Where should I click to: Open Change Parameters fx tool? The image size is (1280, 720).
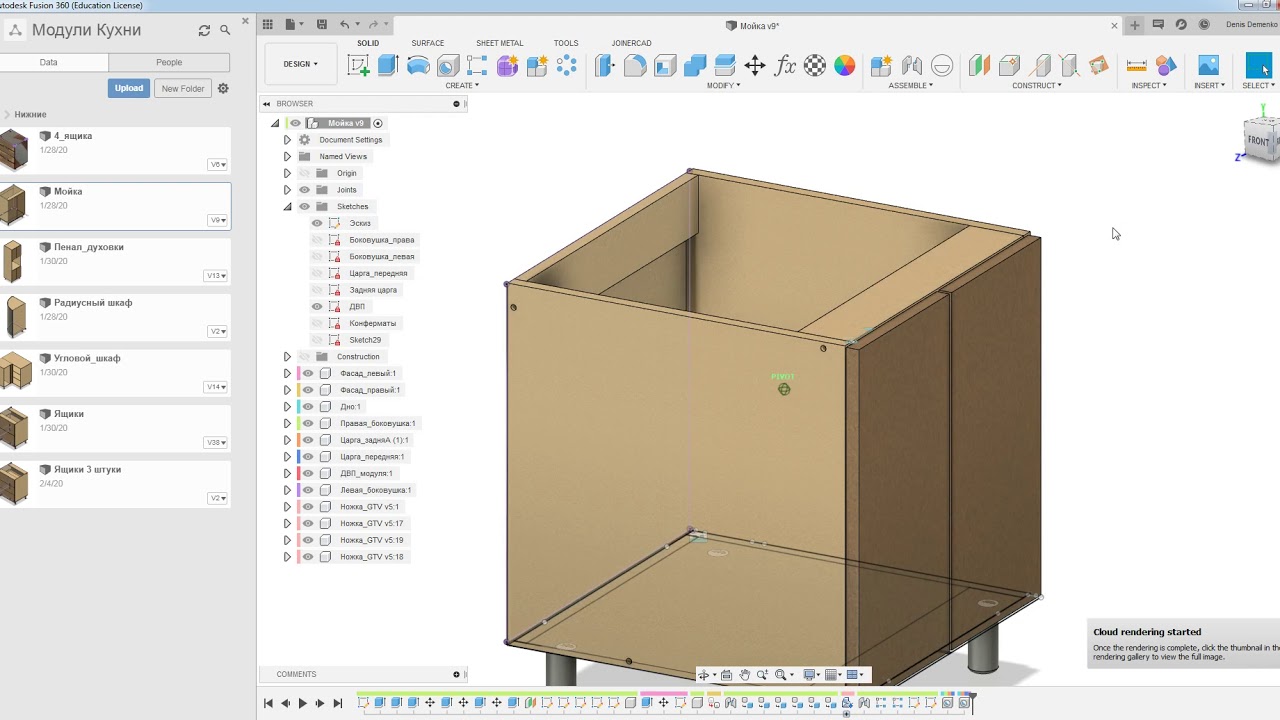[x=785, y=66]
